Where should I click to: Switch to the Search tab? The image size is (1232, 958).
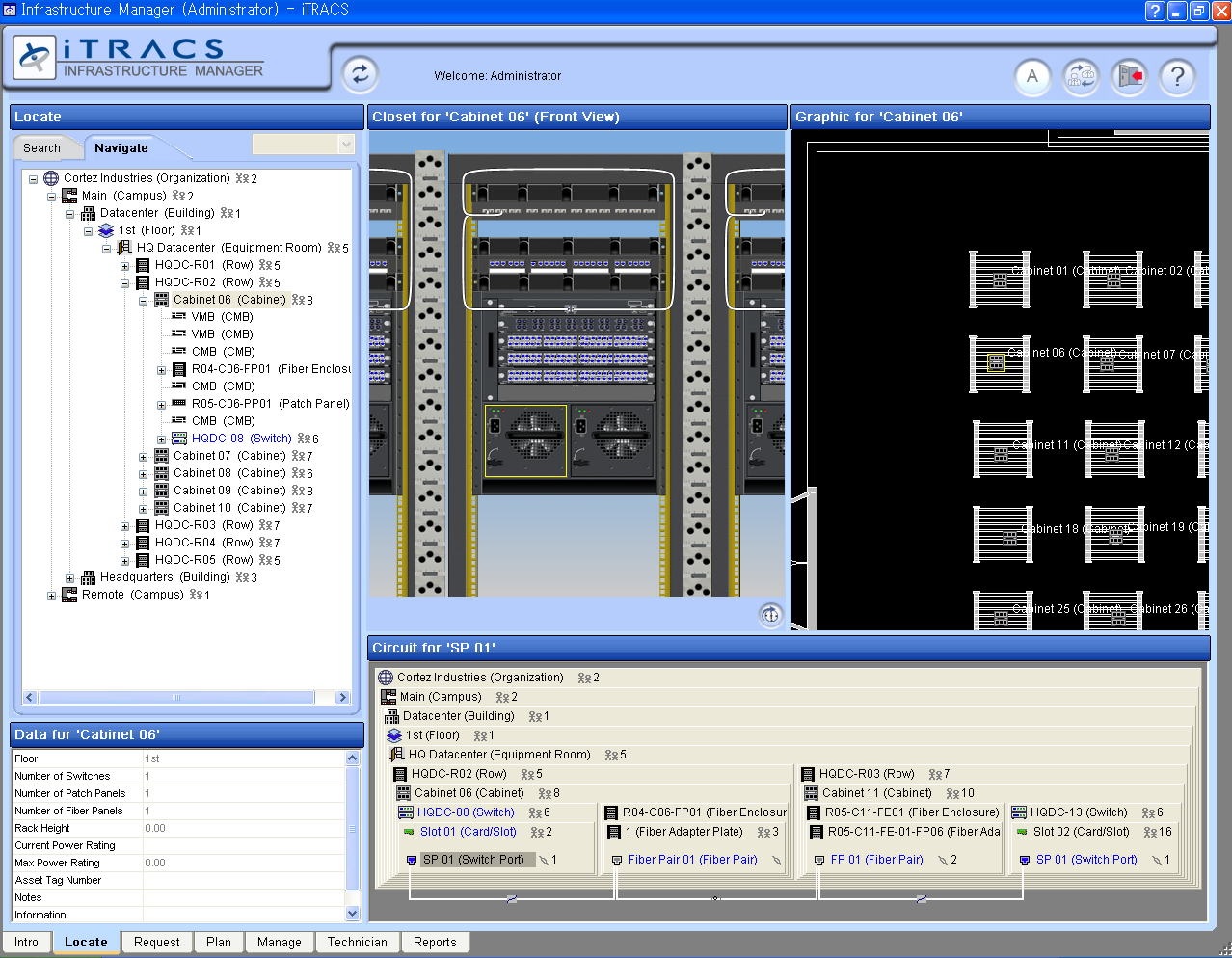[x=41, y=148]
